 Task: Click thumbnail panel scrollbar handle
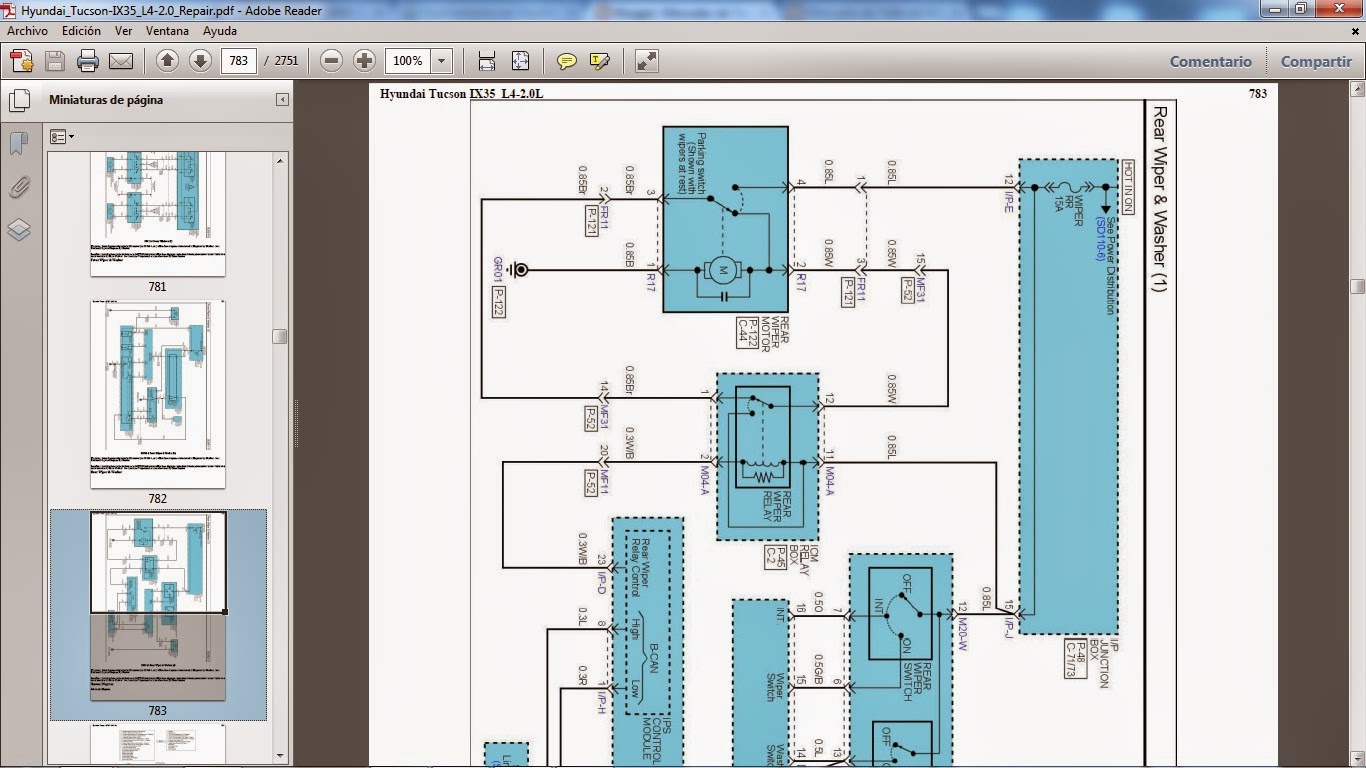(x=280, y=337)
